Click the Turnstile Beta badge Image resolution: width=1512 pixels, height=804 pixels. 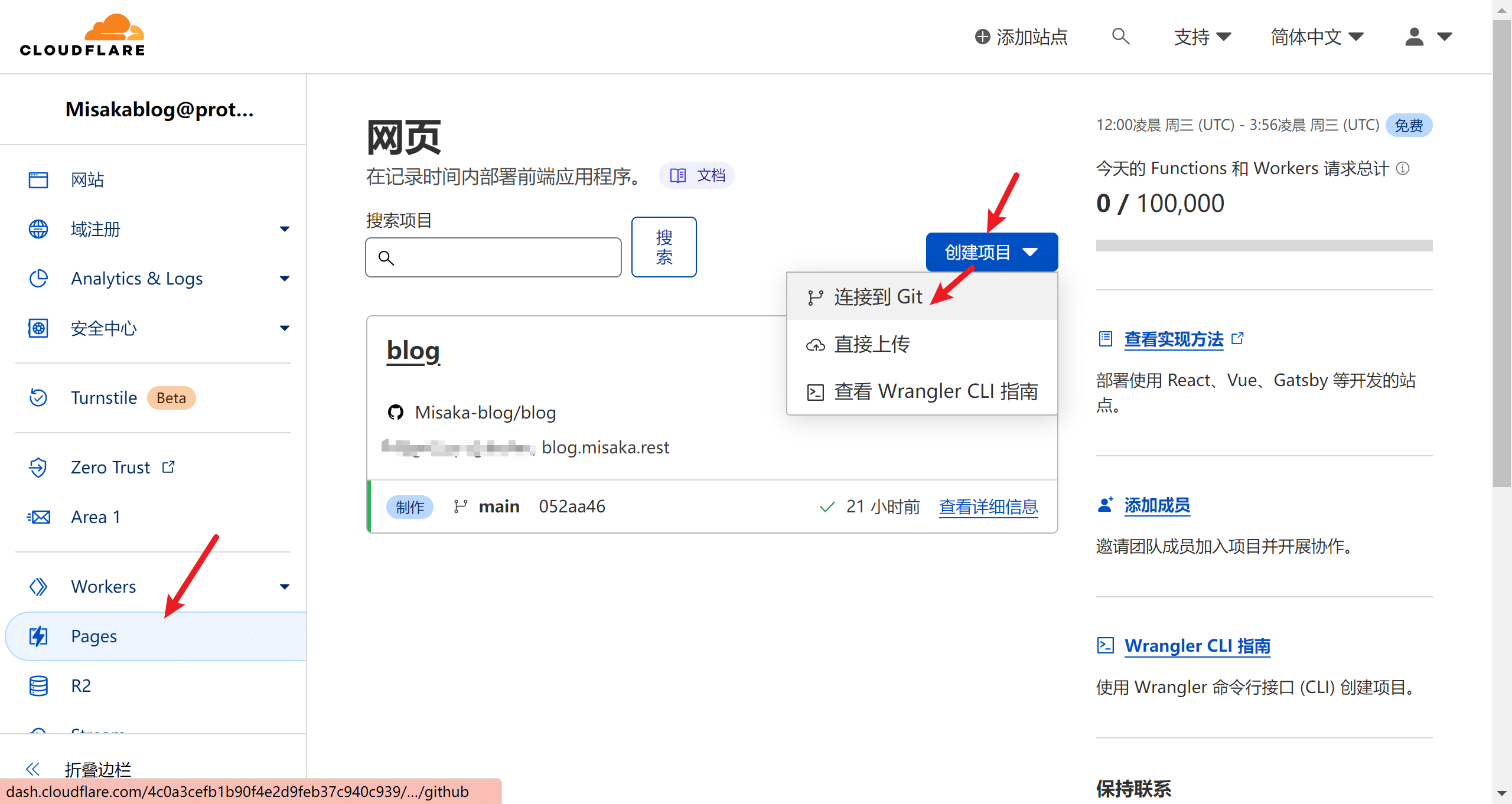171,398
